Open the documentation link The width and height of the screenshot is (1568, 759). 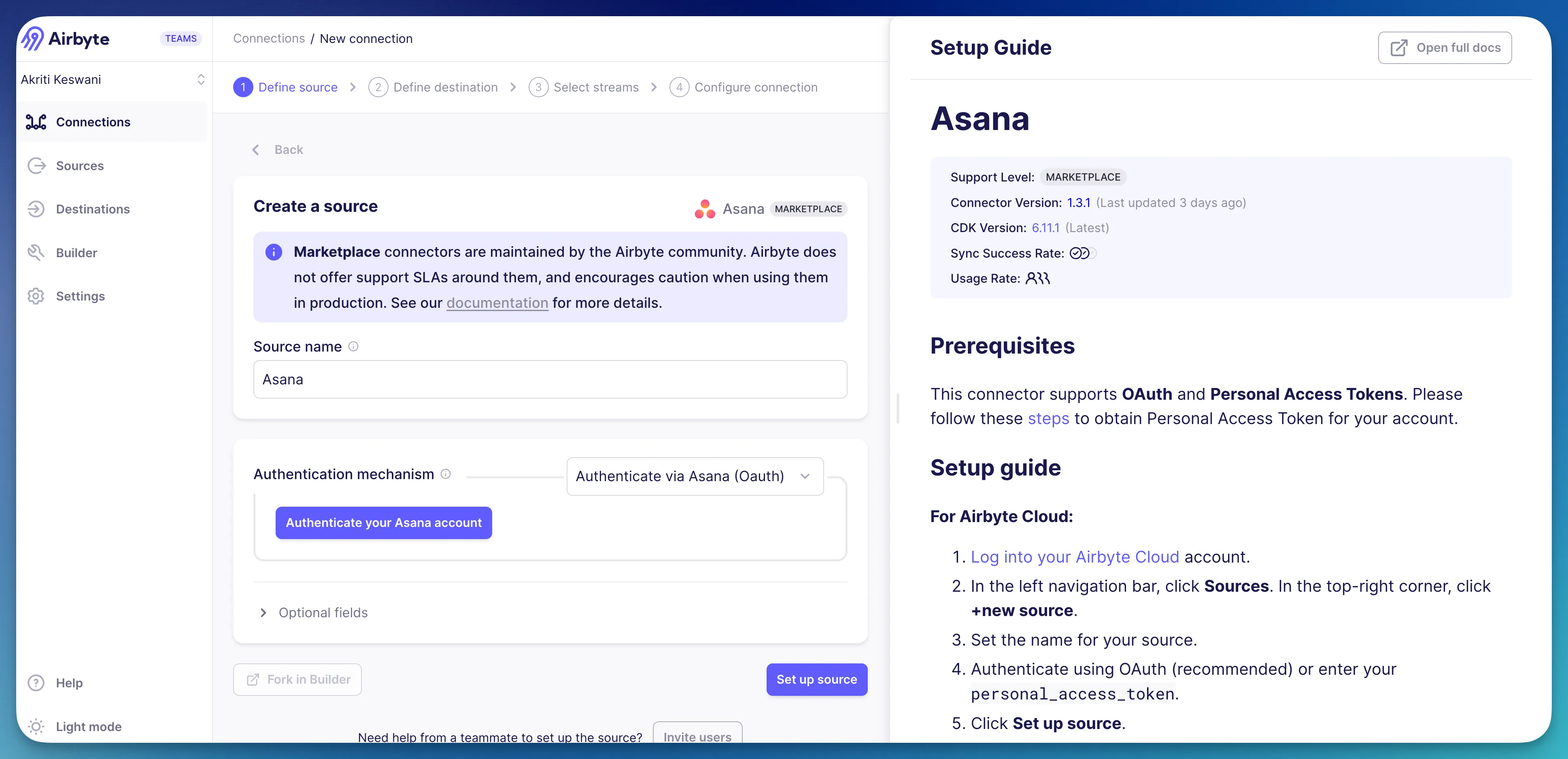(x=497, y=303)
